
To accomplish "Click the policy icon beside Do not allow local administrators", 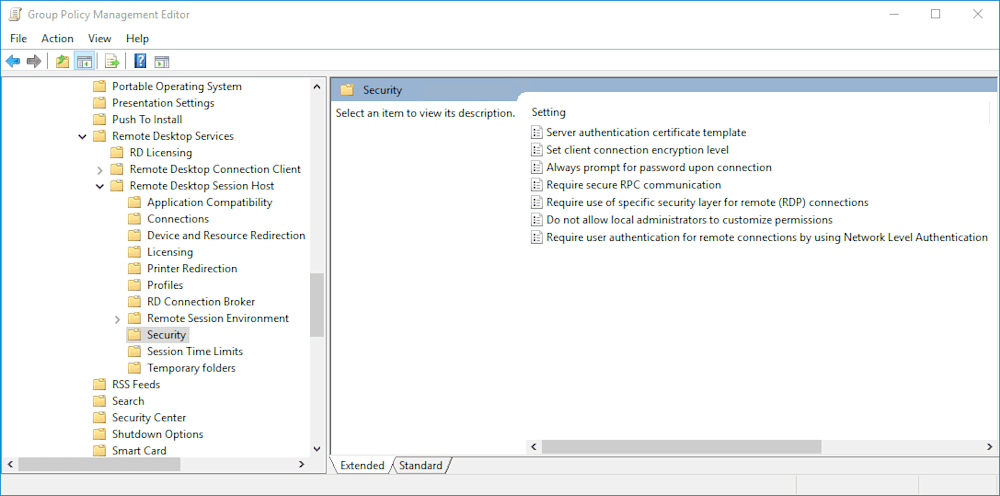I will 536,220.
